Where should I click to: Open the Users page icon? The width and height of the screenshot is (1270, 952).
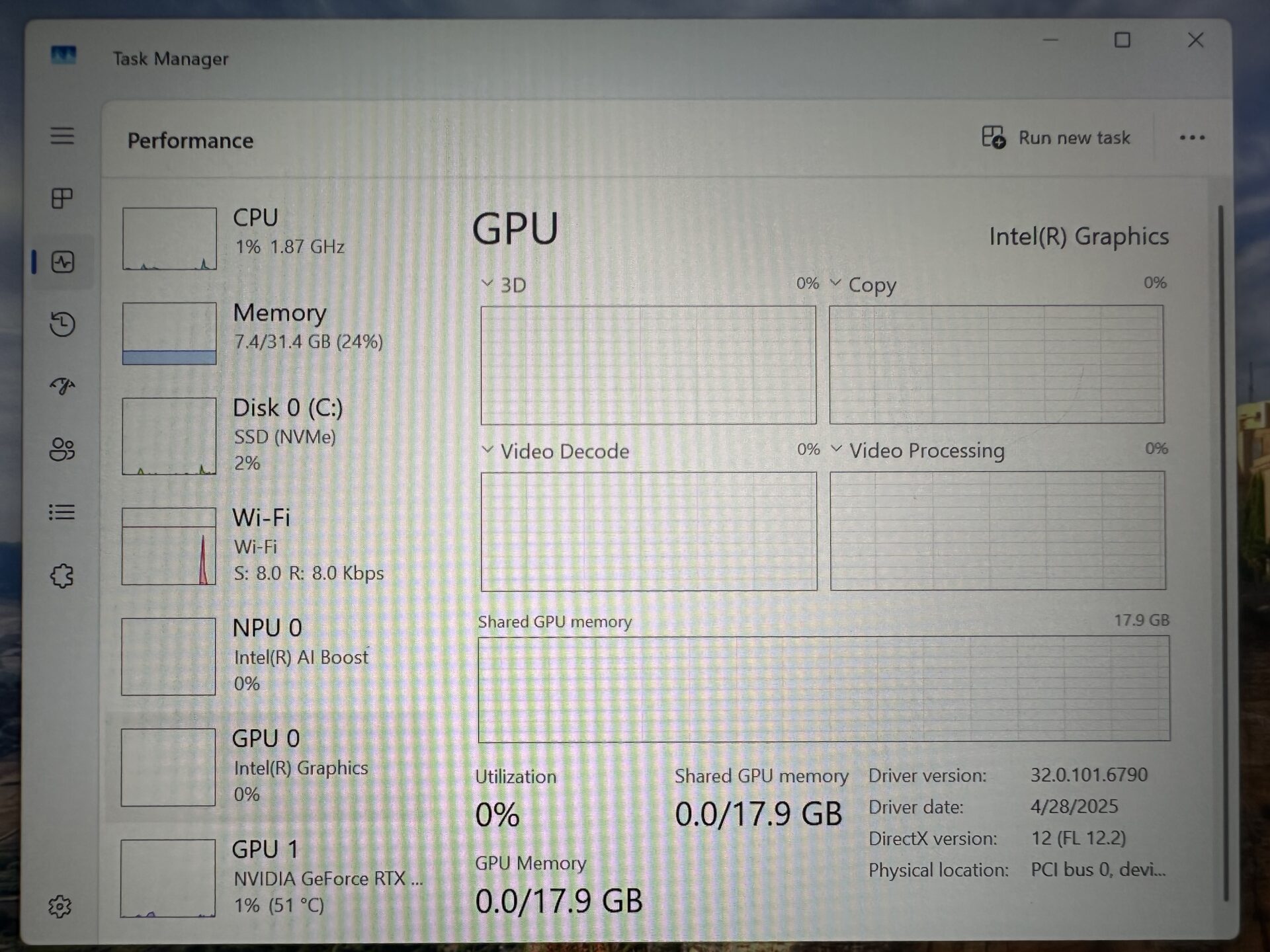point(62,450)
